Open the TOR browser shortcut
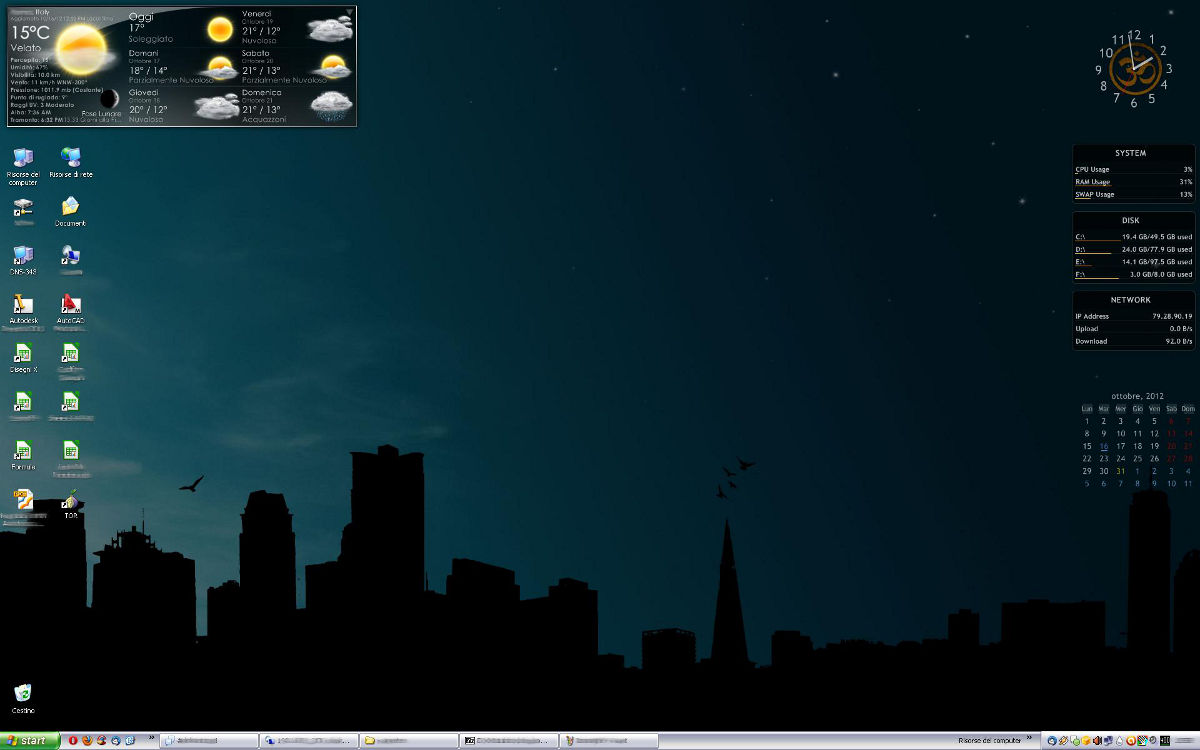Viewport: 1200px width, 750px height. point(70,501)
